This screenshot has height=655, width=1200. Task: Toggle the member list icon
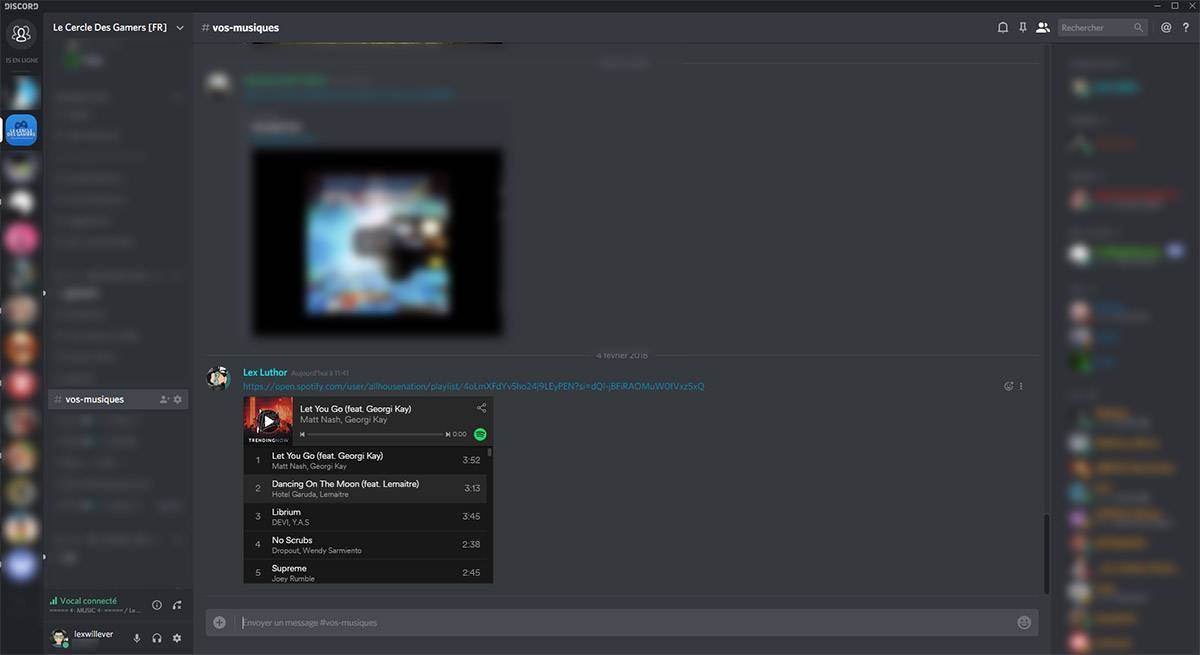(x=1043, y=28)
